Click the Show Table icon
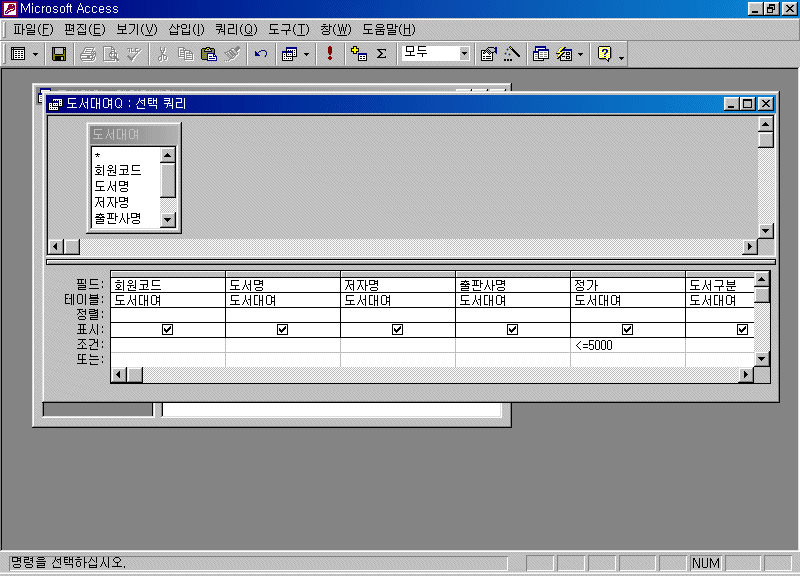This screenshot has height=576, width=800. pos(359,54)
